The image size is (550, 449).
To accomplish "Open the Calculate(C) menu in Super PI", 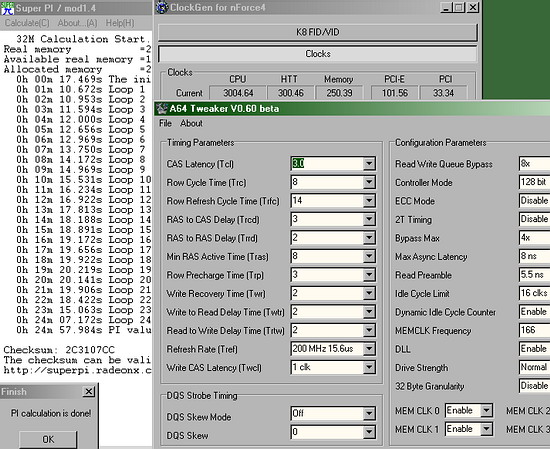I will pyautogui.click(x=27, y=23).
